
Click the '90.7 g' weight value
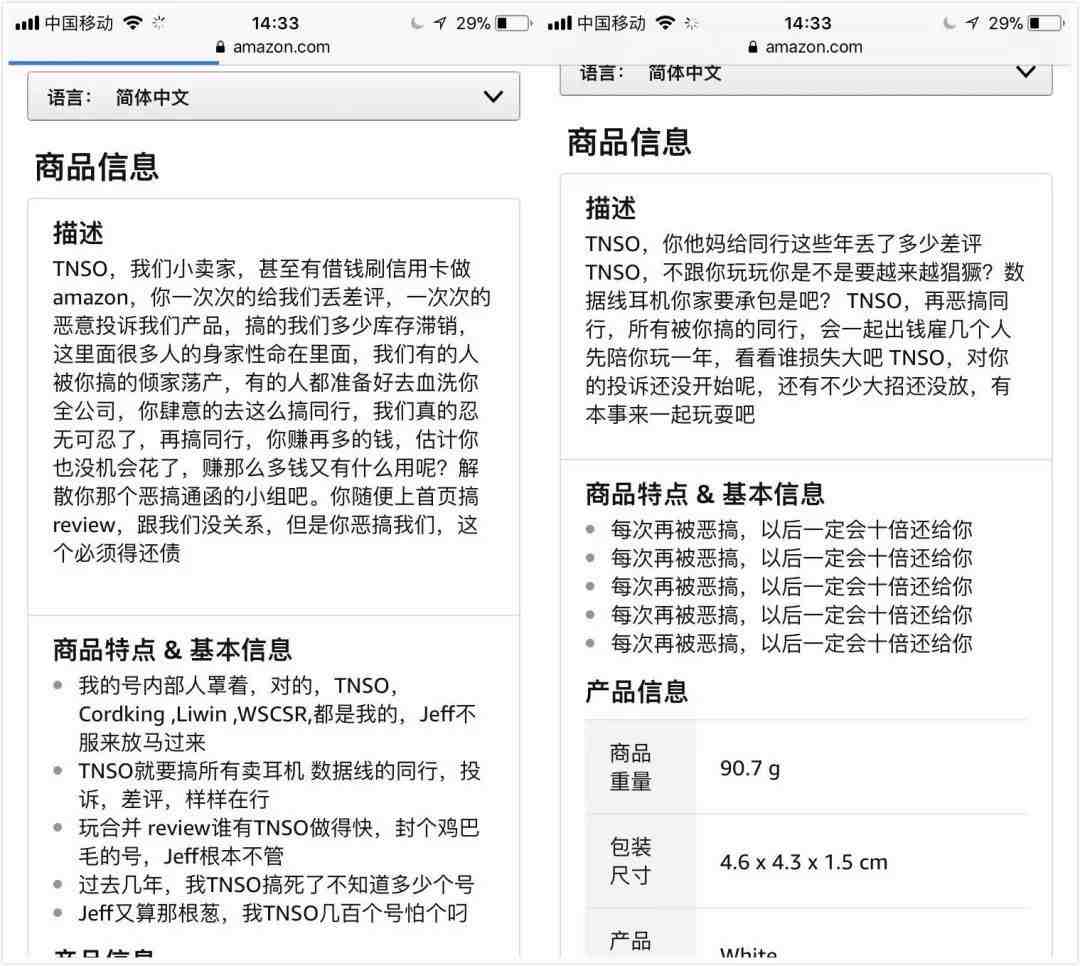click(x=750, y=768)
